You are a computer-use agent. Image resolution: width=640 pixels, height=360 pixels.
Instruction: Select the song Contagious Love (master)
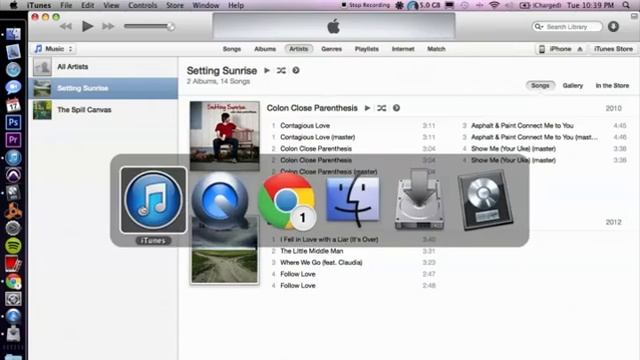click(318, 137)
